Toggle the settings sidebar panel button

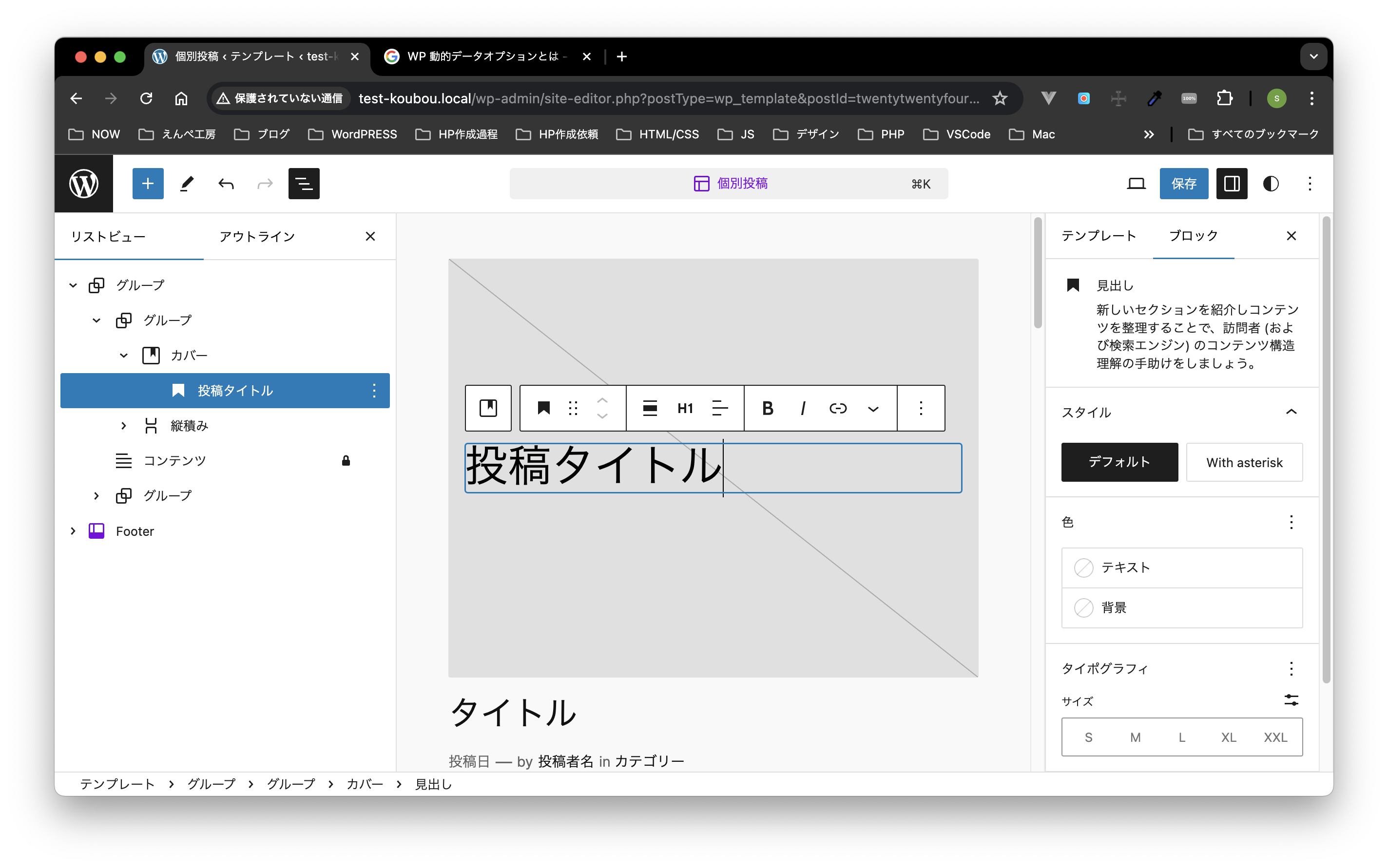point(1232,184)
